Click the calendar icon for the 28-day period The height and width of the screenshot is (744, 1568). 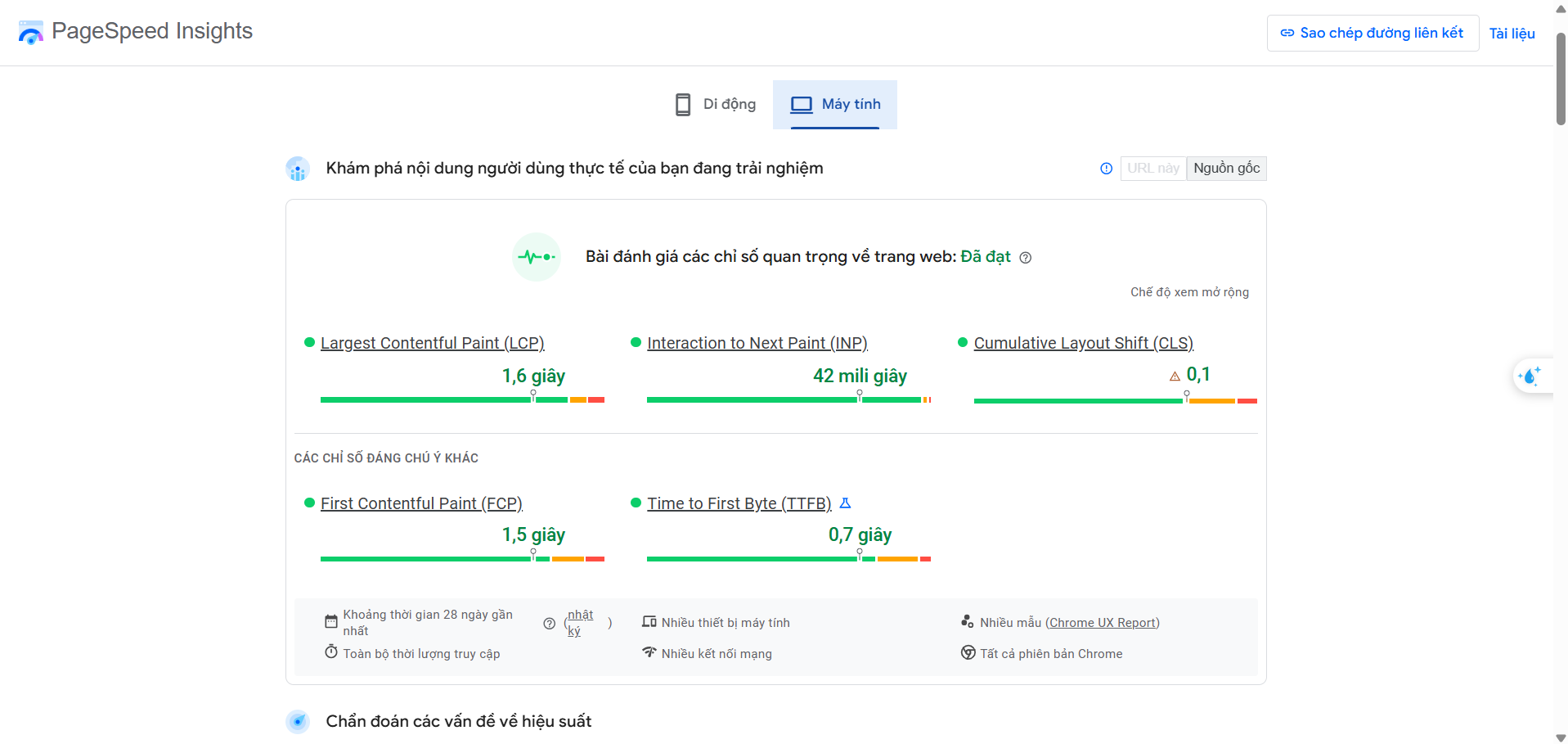pos(330,620)
